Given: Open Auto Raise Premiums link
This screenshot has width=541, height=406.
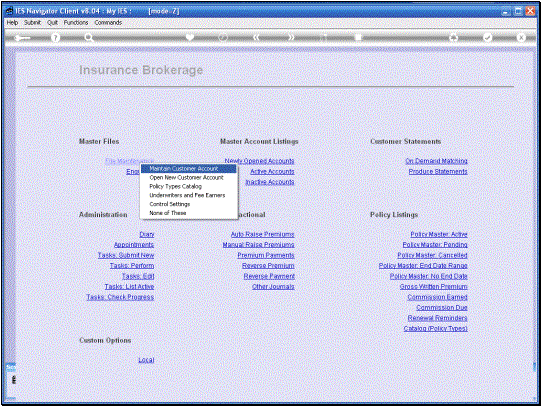Looking at the screenshot, I should [x=263, y=234].
